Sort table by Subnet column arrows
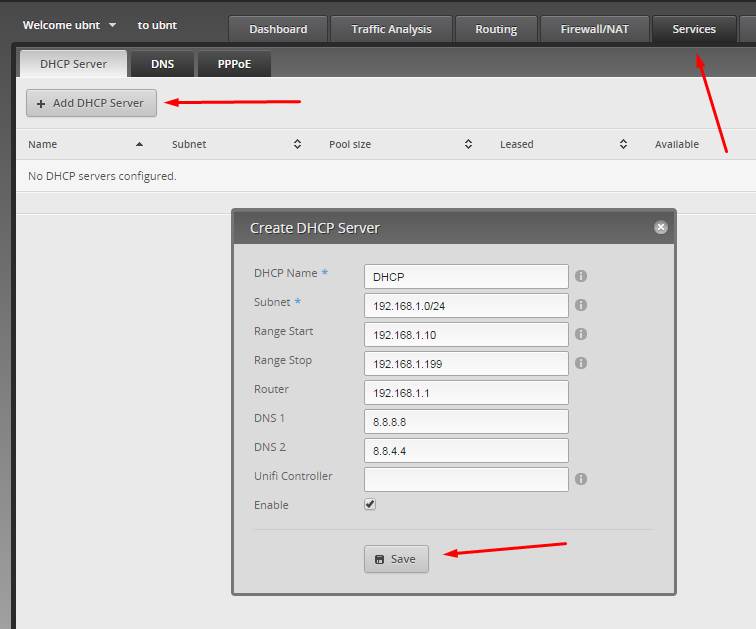756x629 pixels. click(x=297, y=144)
